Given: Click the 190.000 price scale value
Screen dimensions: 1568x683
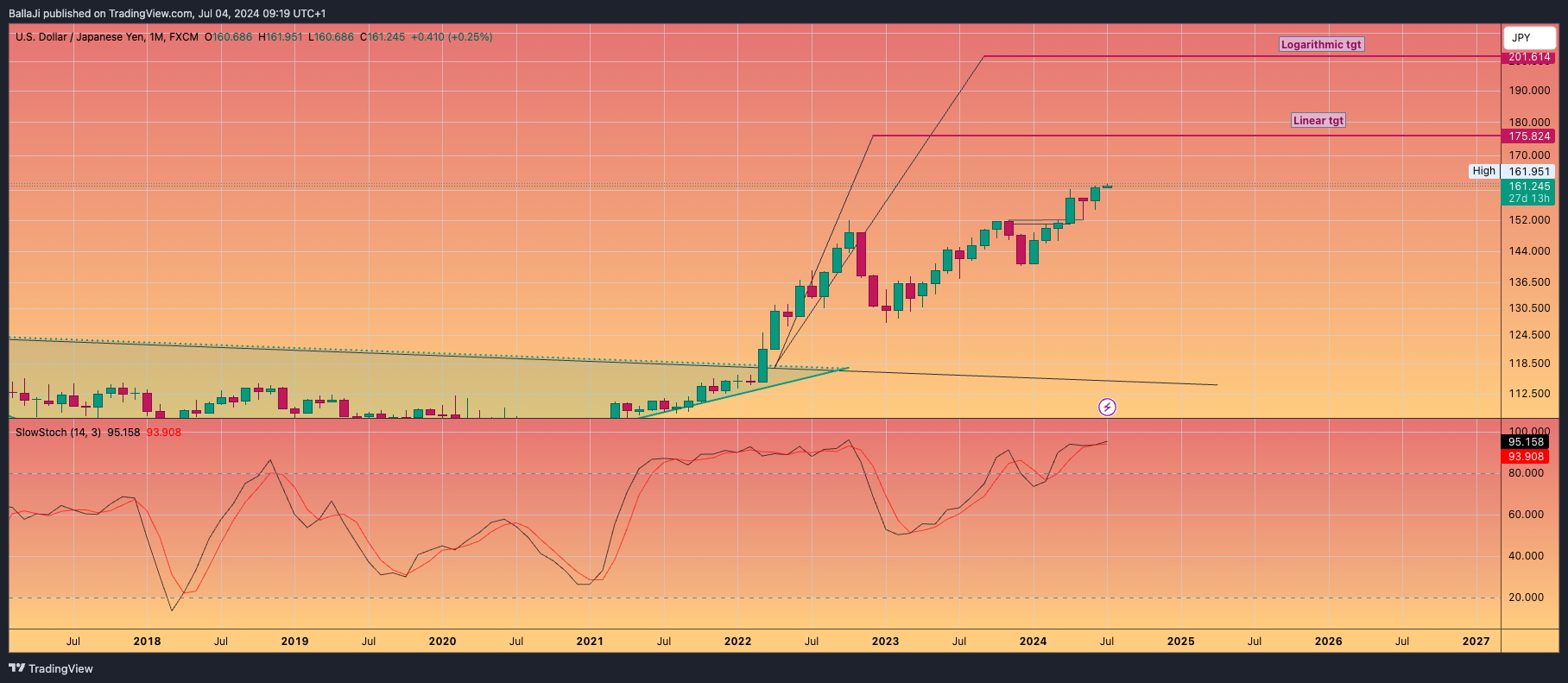Looking at the screenshot, I should click(x=1529, y=91).
